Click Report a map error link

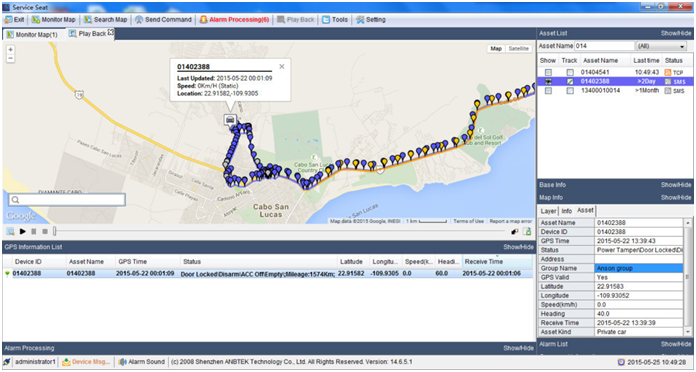coord(510,221)
